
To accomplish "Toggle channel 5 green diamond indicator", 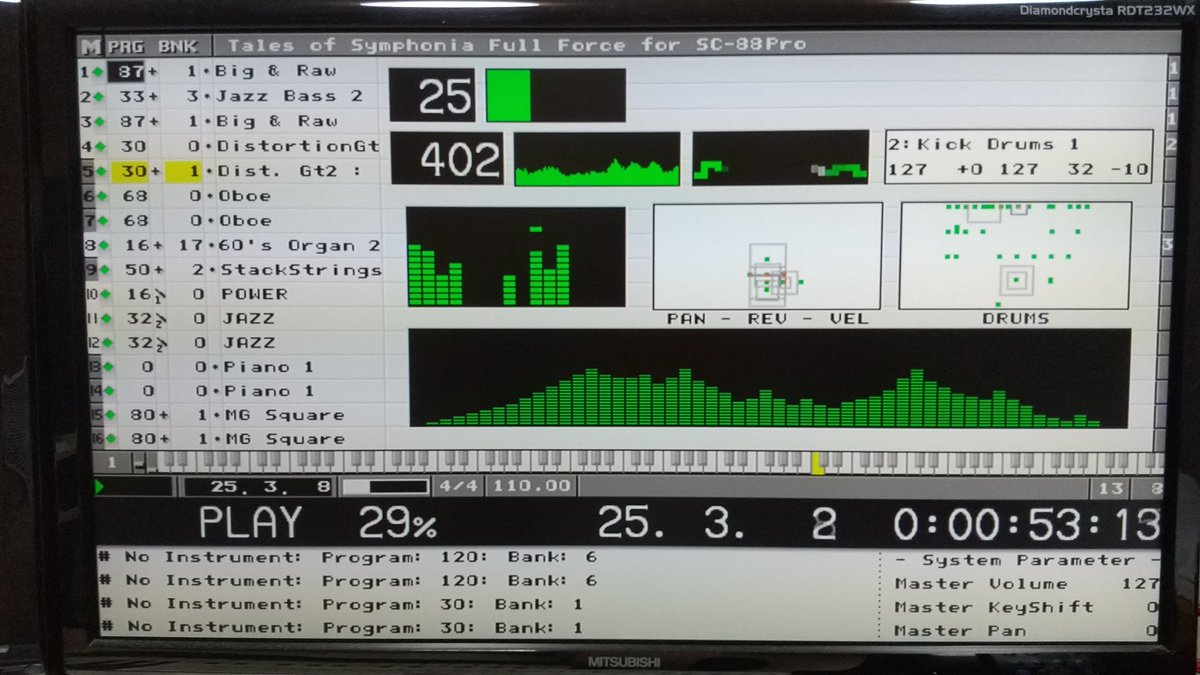I will coord(100,172).
